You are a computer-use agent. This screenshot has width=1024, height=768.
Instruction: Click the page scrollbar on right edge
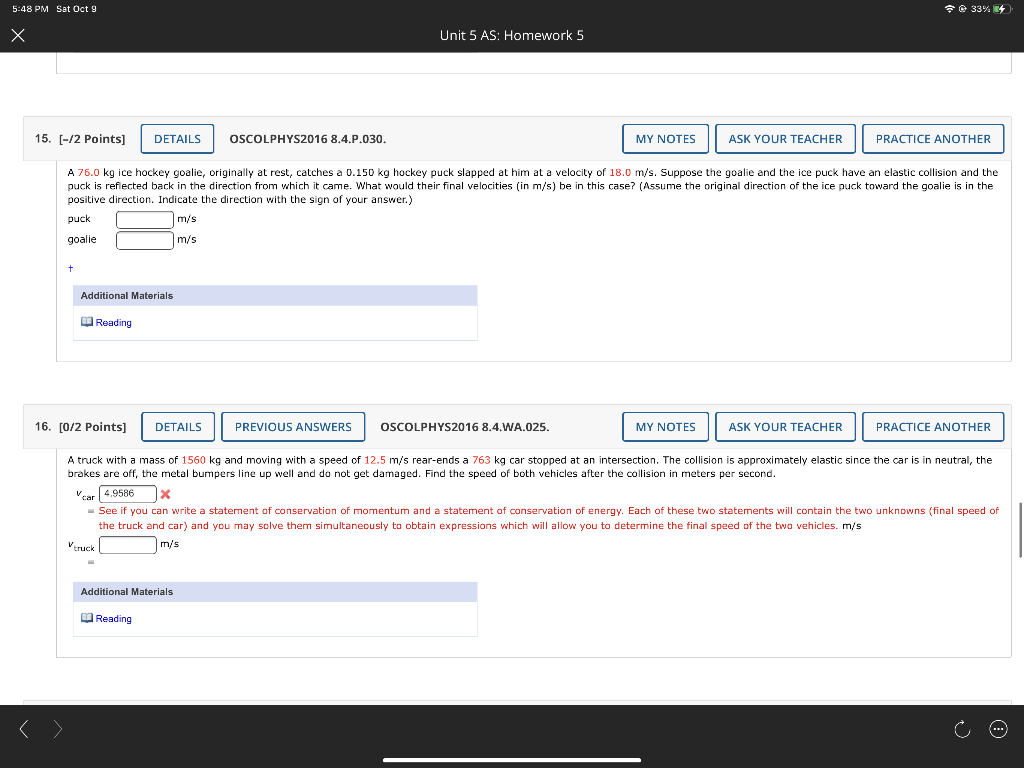pos(1021,530)
